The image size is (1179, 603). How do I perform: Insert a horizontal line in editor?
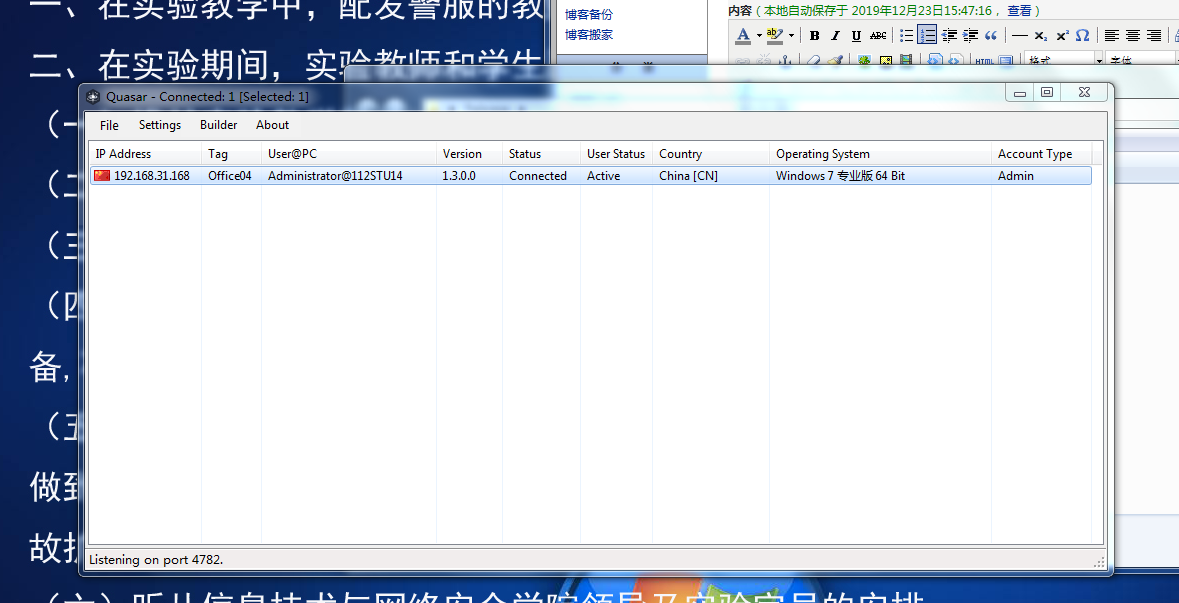tap(1020, 35)
